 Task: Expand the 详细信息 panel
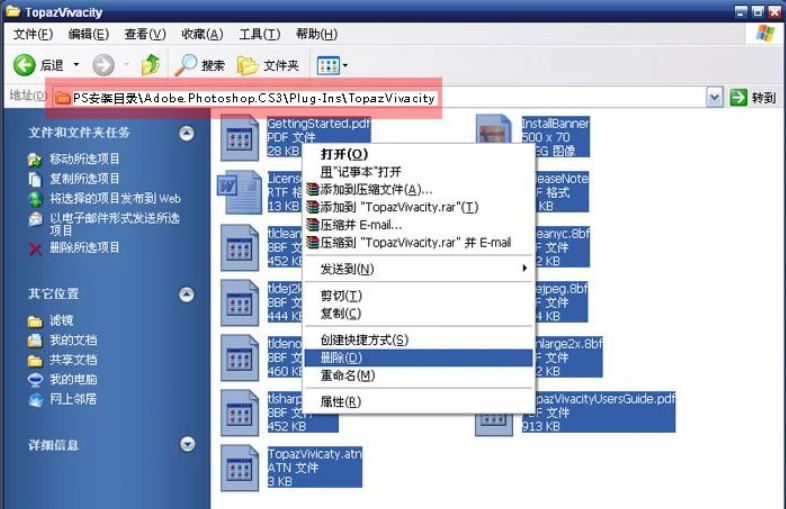click(187, 444)
